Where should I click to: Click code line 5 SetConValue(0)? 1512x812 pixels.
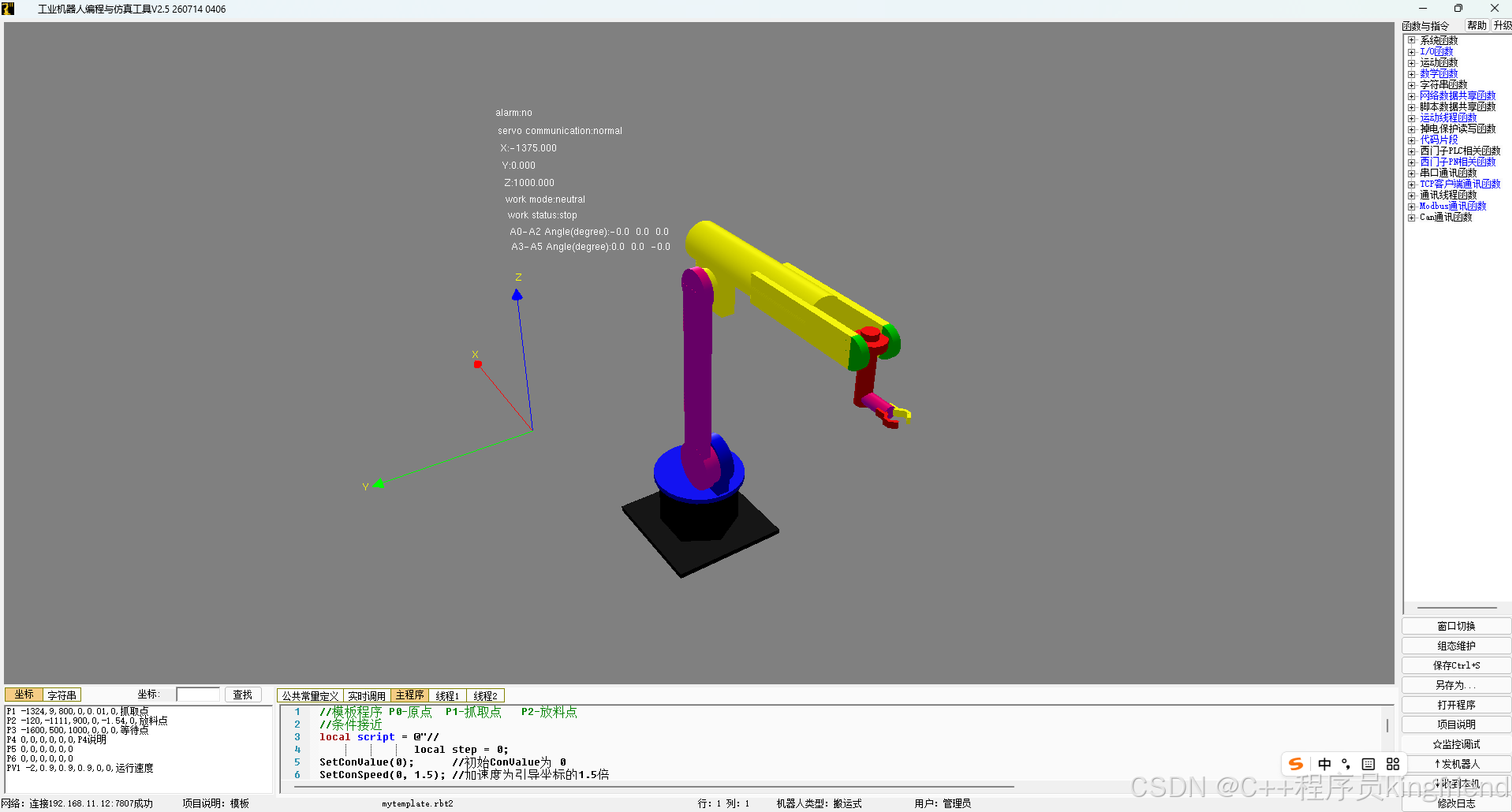tap(442, 762)
